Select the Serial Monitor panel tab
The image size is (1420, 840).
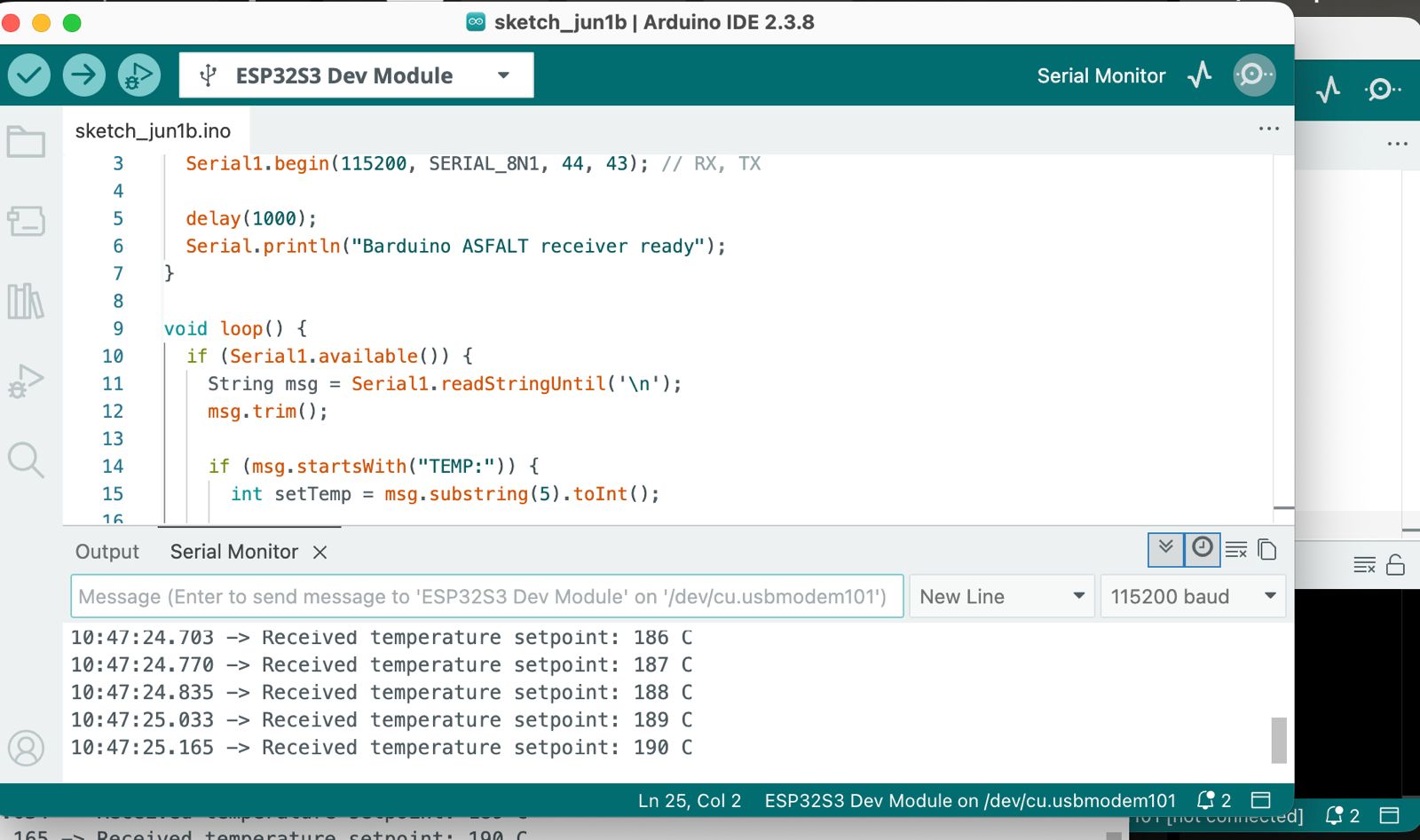234,552
